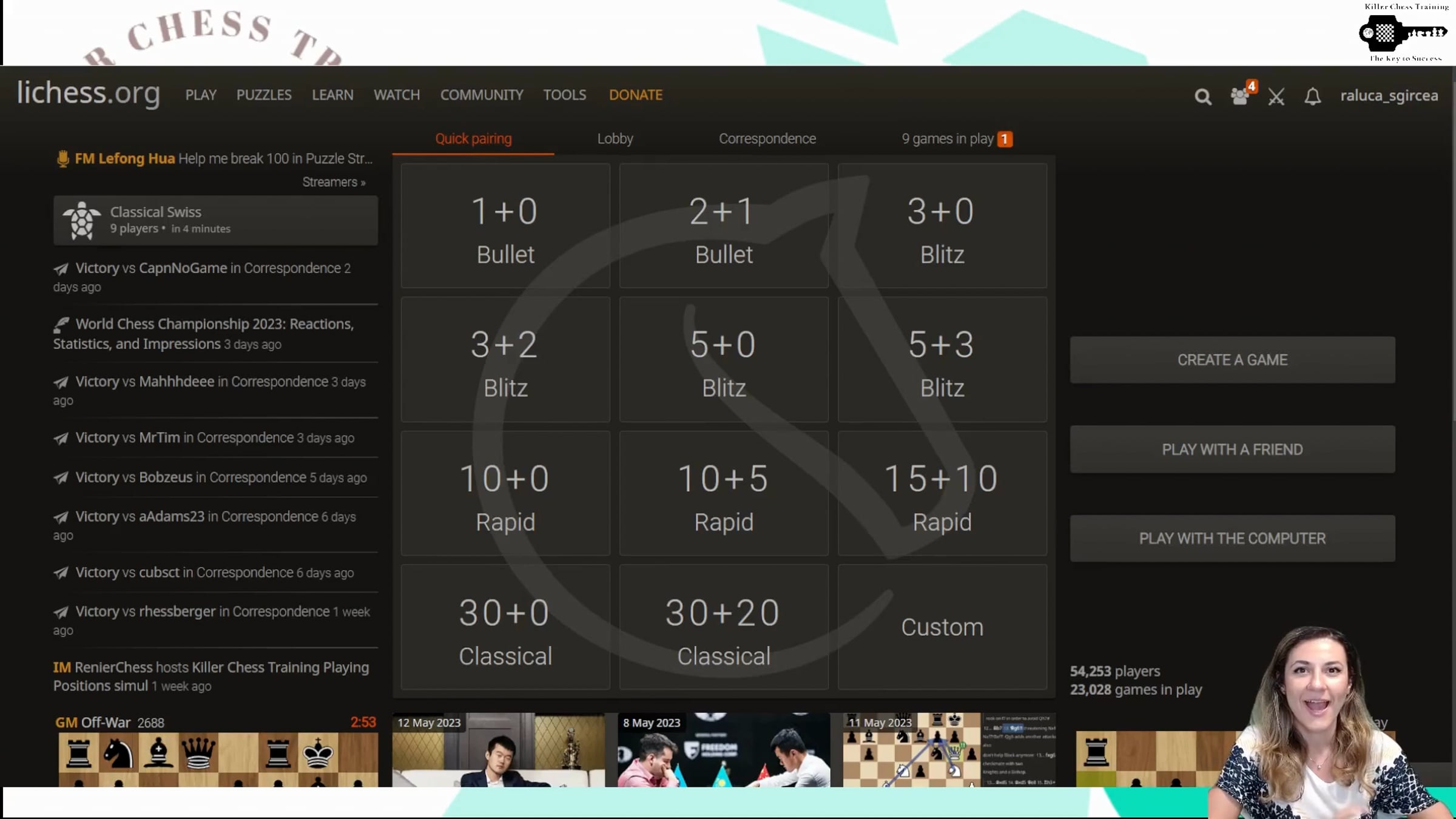1456x819 pixels.
Task: Choose the Custom pairing option
Action: 942,627
